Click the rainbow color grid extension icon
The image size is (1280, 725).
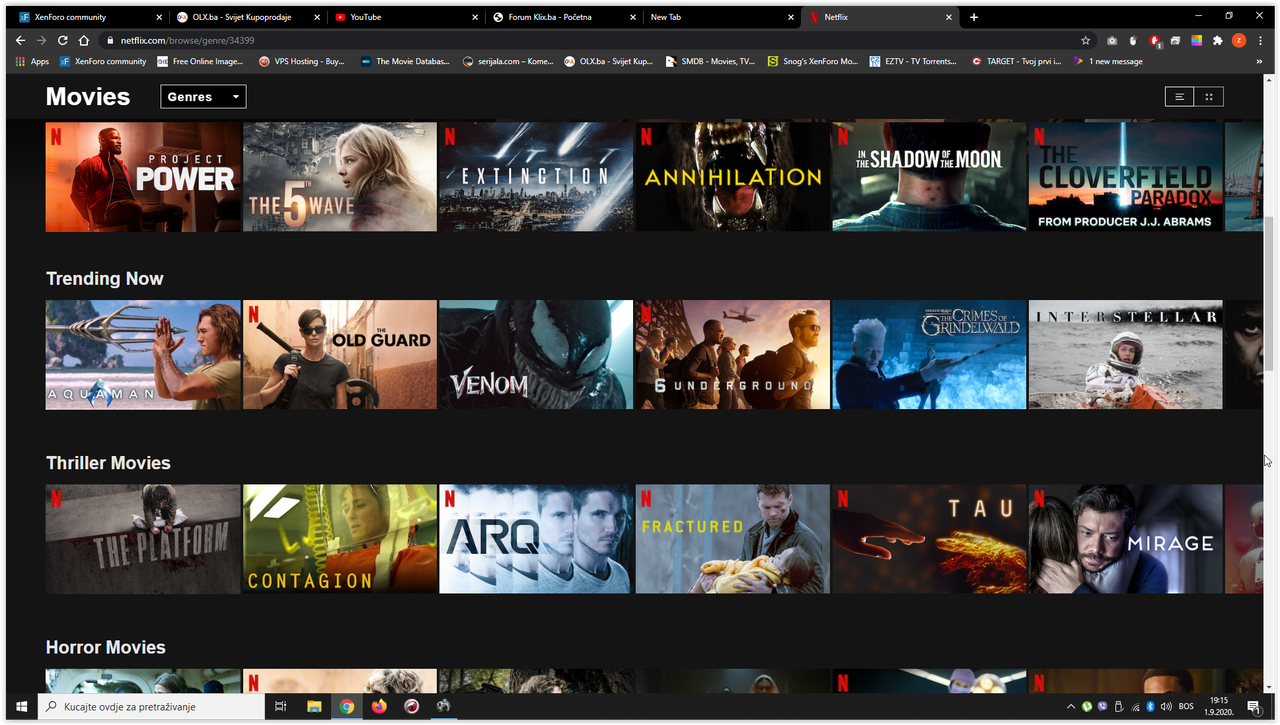1196,40
